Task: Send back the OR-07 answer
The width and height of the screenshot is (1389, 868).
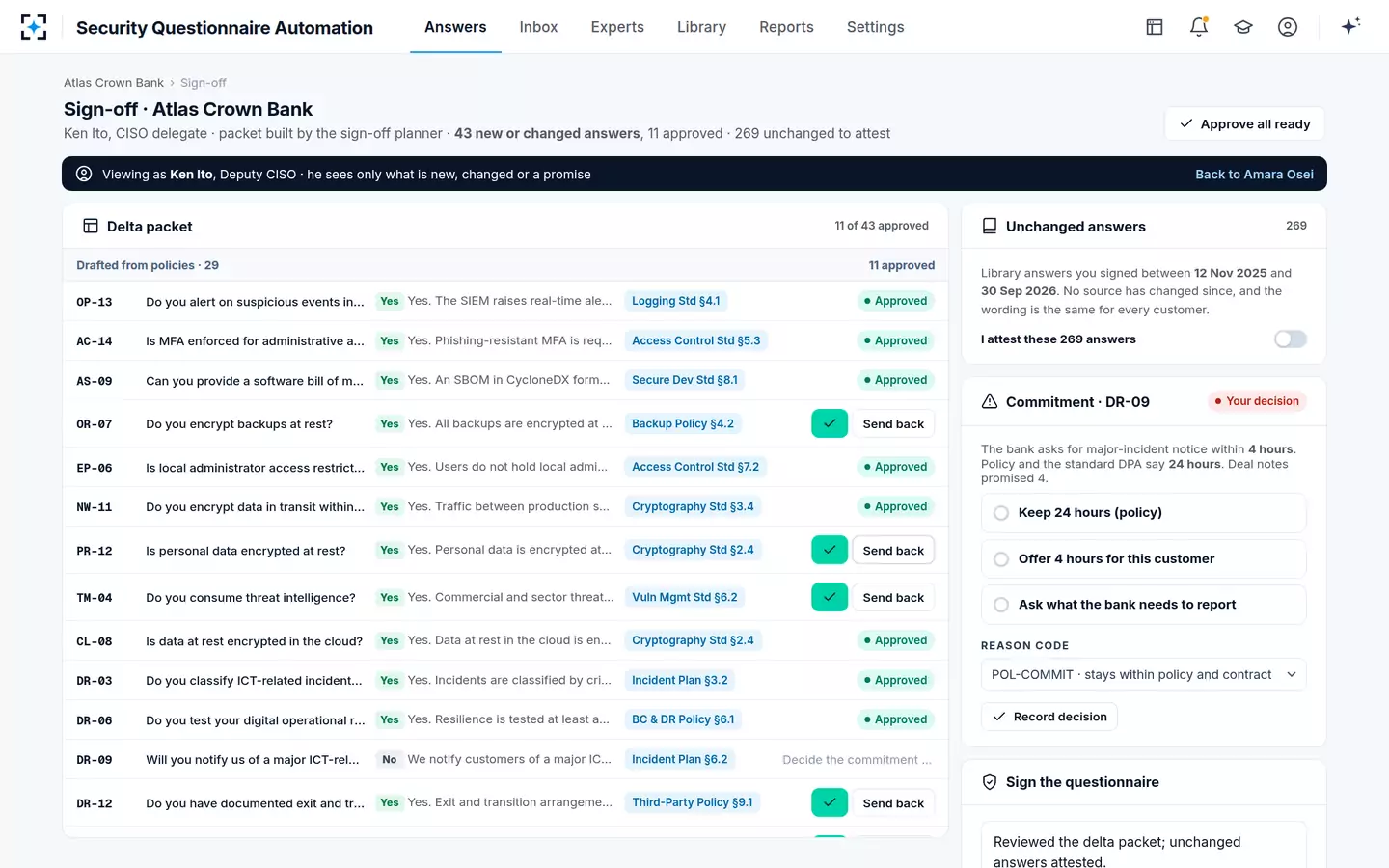Action: 893,423
